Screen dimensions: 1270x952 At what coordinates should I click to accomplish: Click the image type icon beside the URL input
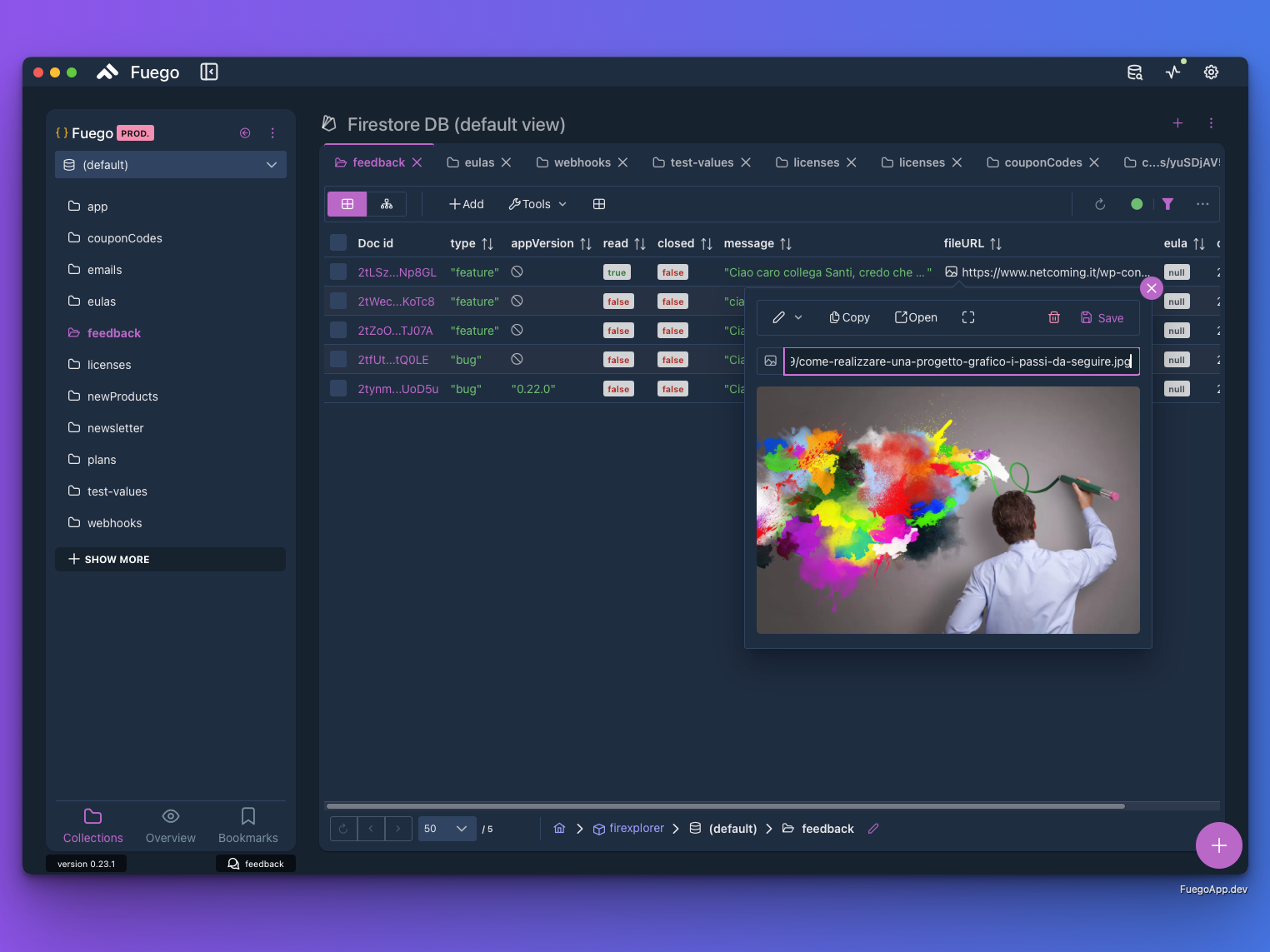tap(771, 361)
